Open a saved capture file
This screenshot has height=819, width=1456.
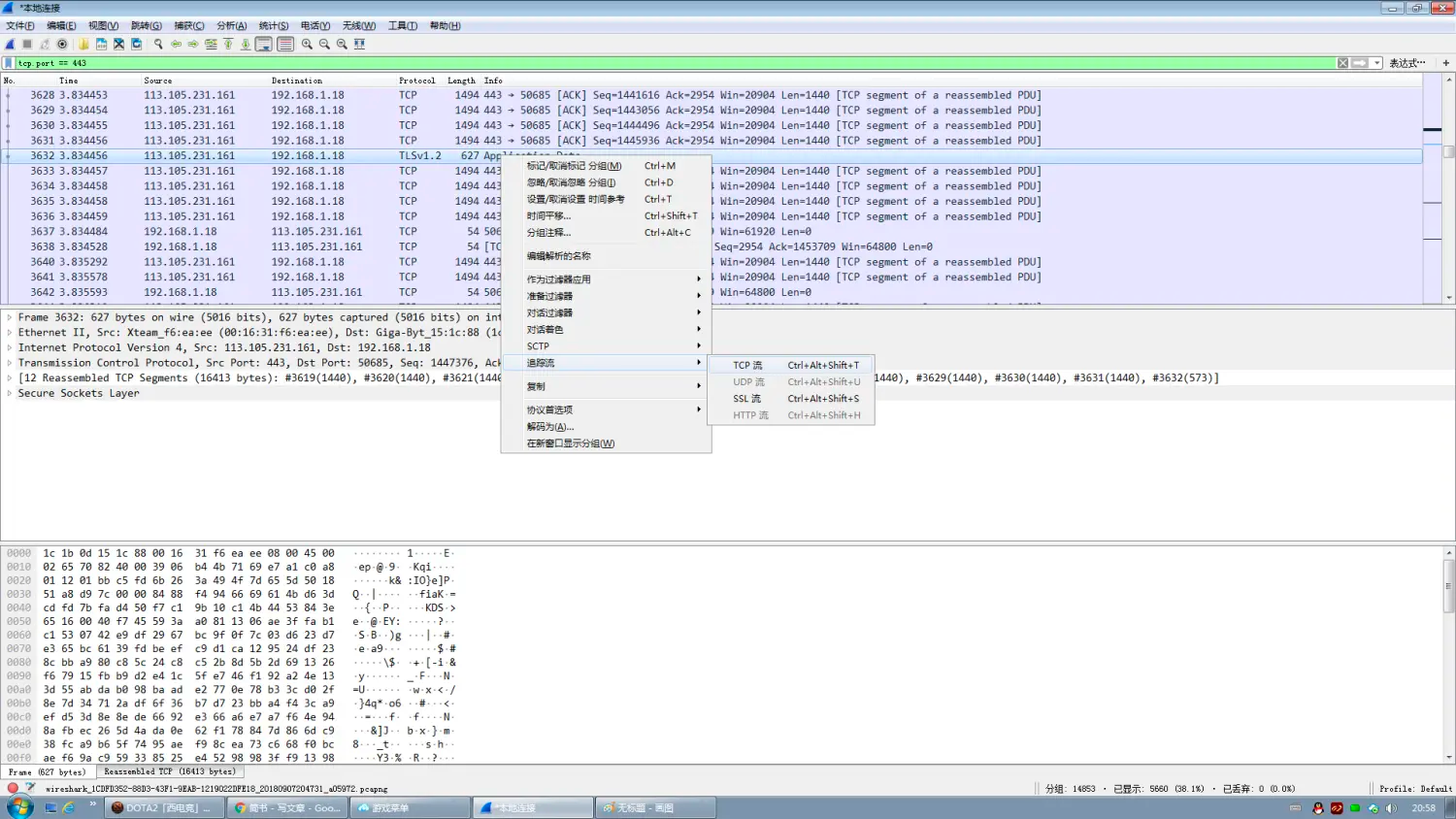coord(82,44)
